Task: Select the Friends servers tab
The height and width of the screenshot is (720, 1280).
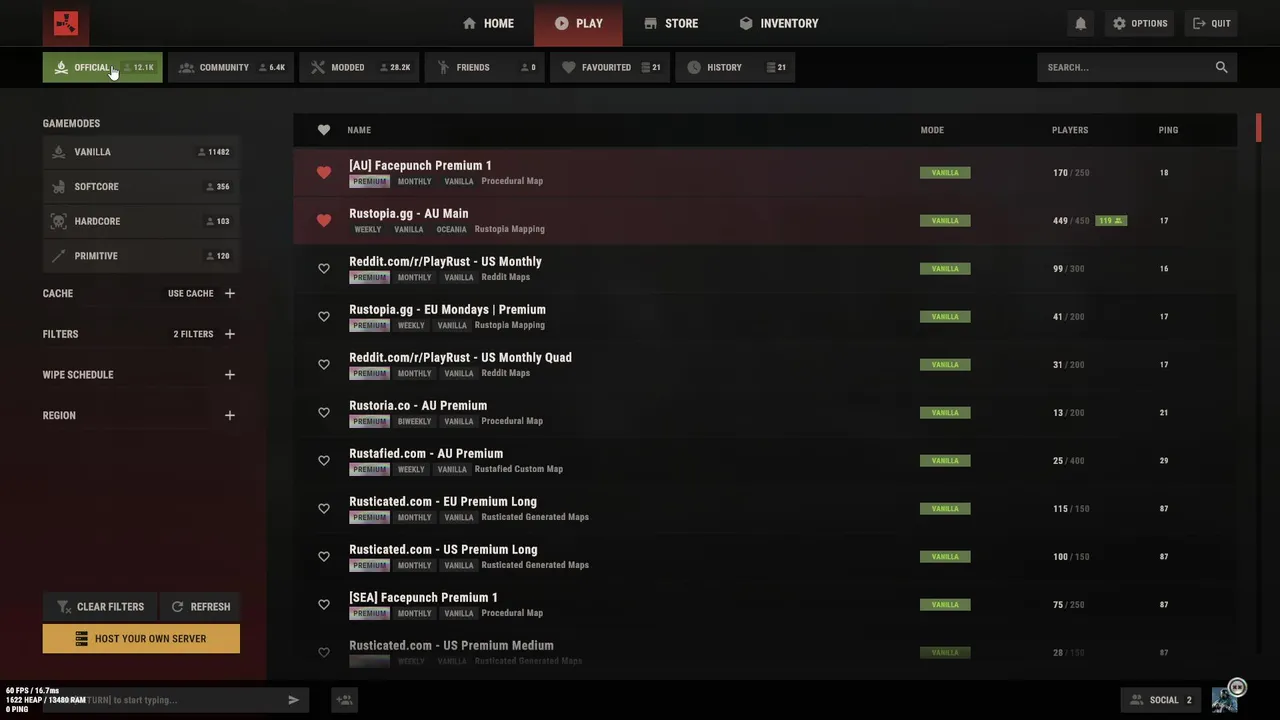Action: [485, 67]
